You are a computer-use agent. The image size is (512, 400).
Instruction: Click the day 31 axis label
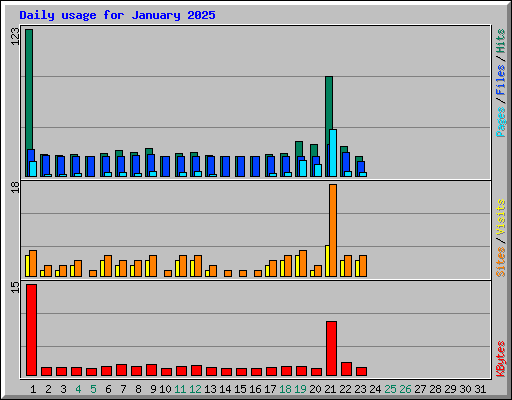480,389
